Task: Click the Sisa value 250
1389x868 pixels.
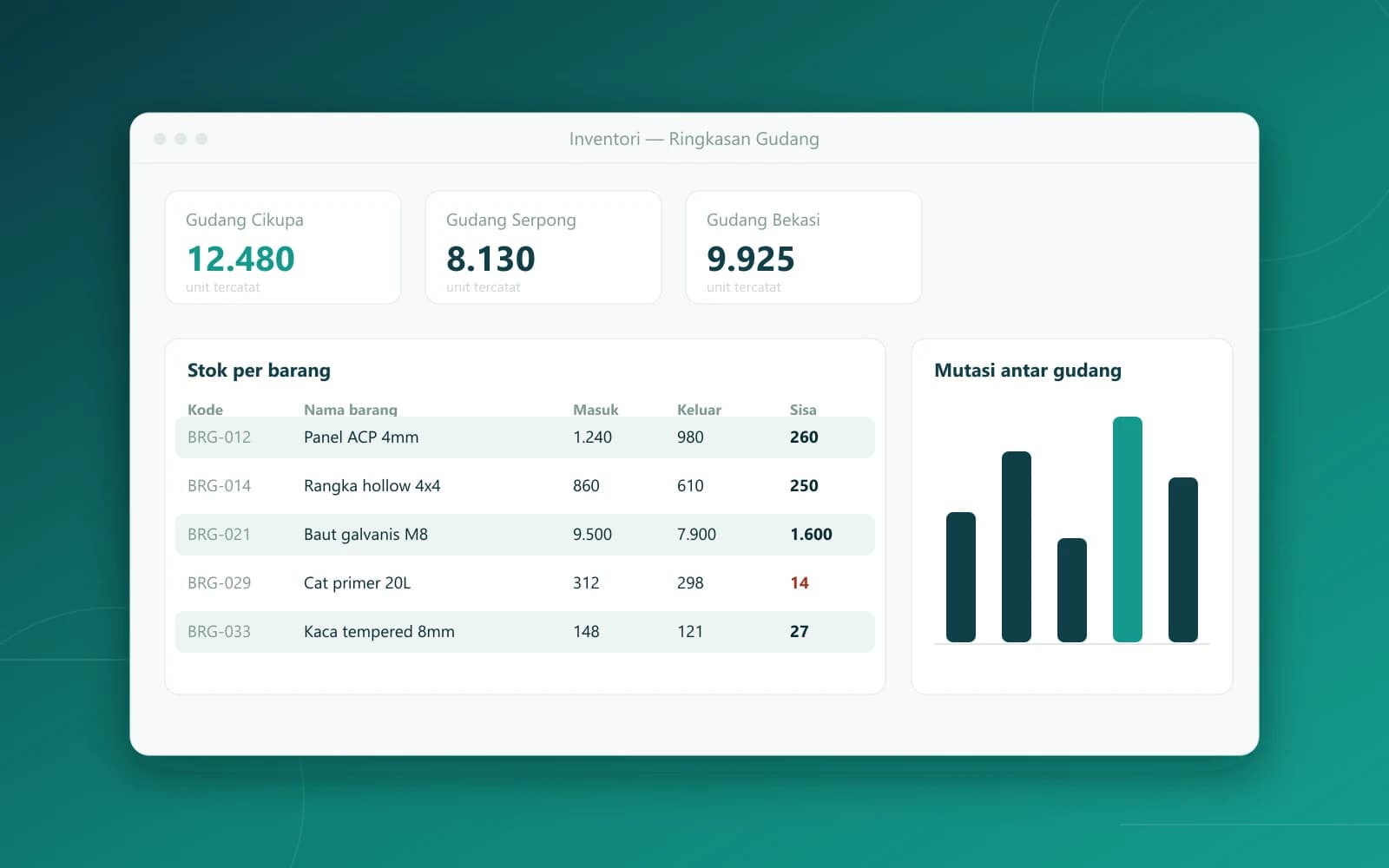Action: tap(804, 486)
